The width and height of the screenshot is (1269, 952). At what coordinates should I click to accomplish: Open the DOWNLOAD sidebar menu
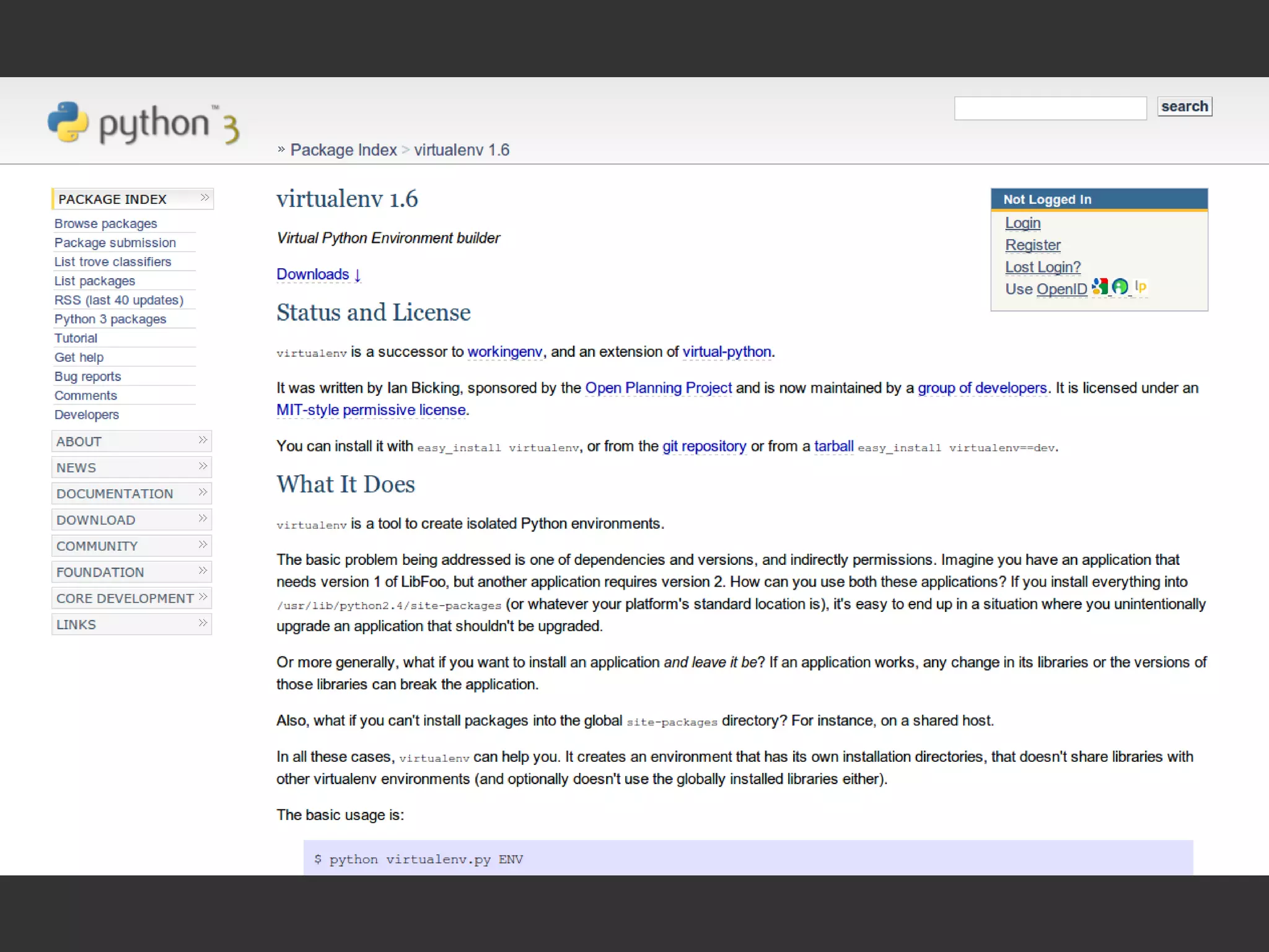95,520
